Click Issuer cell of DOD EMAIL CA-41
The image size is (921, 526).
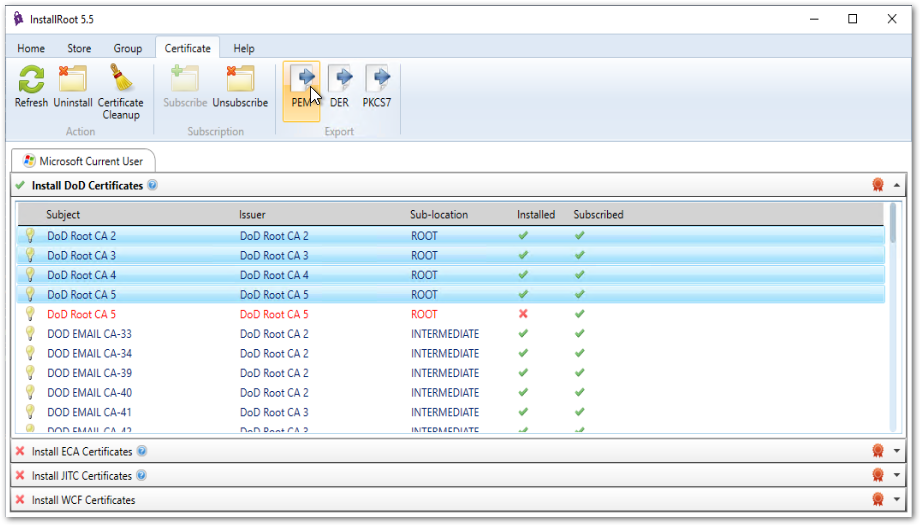click(x=274, y=412)
